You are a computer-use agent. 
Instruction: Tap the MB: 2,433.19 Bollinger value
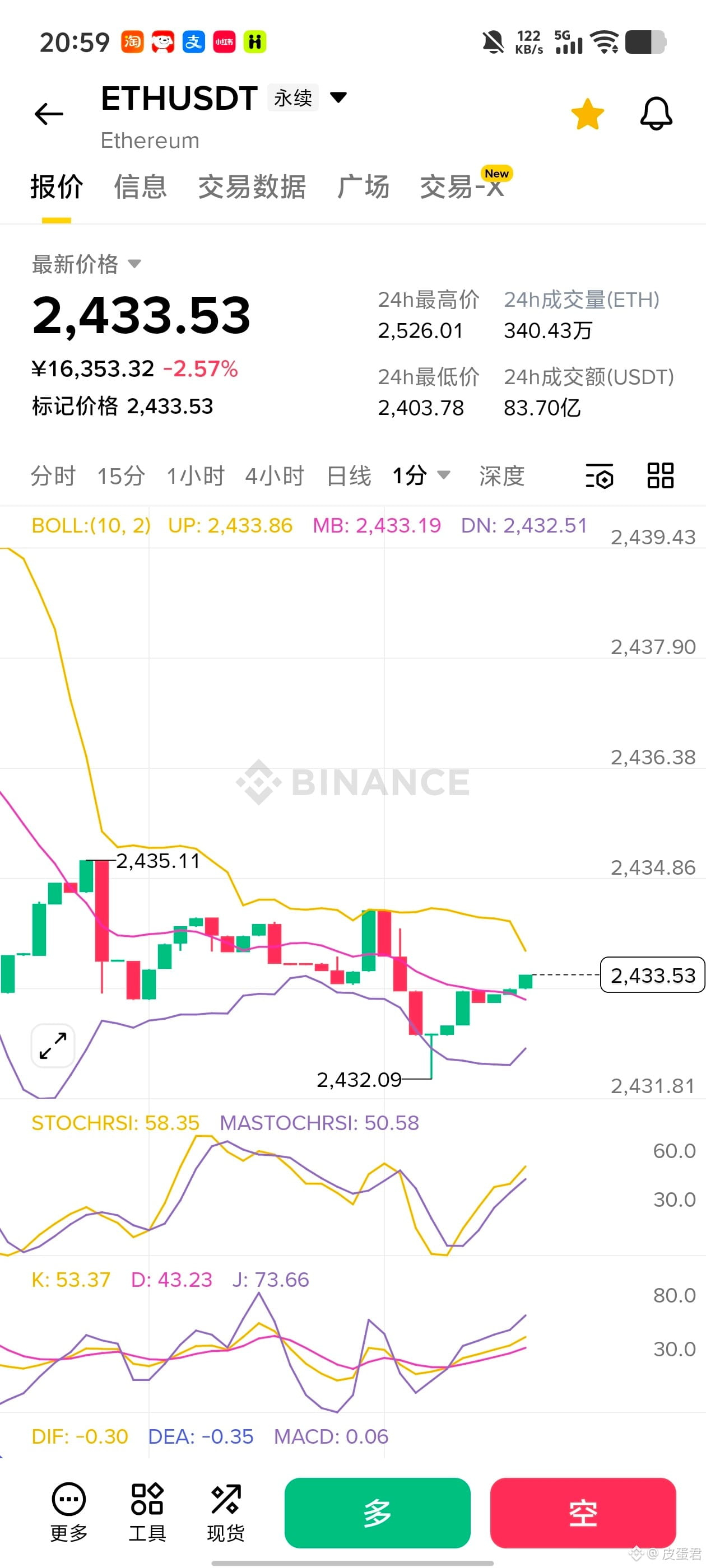pos(377,525)
